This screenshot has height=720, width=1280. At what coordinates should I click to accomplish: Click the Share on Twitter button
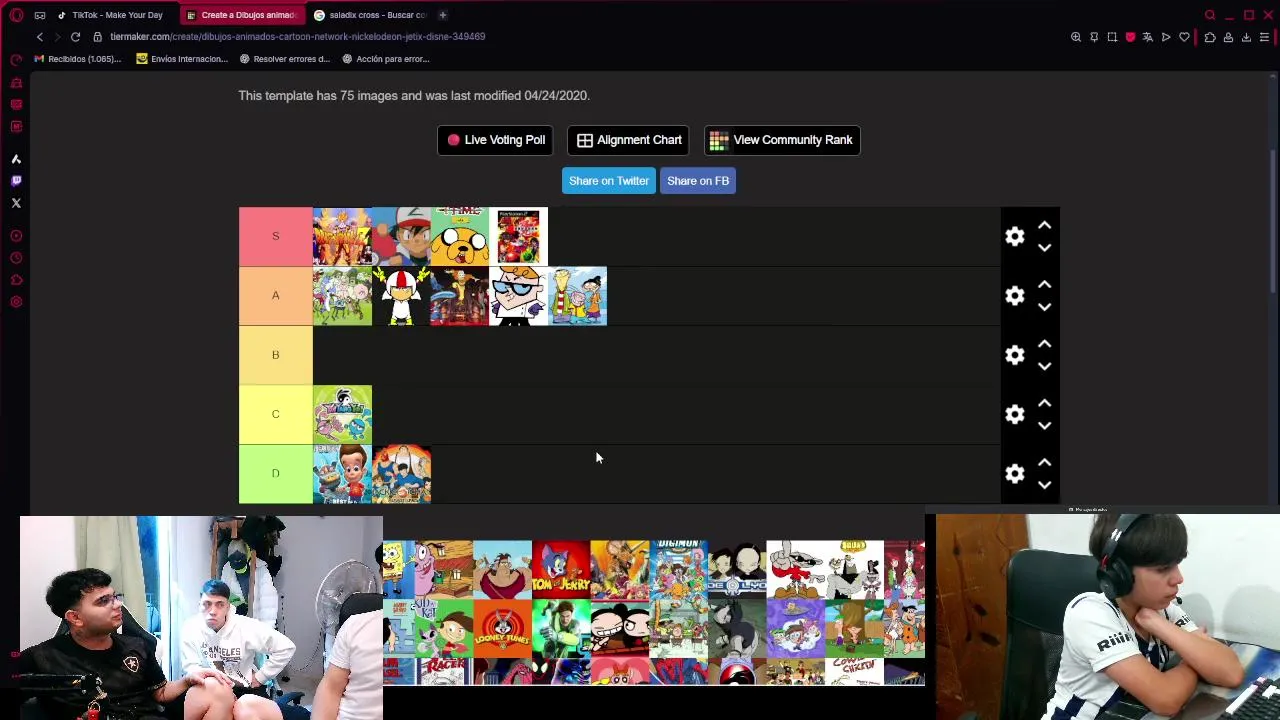(609, 181)
